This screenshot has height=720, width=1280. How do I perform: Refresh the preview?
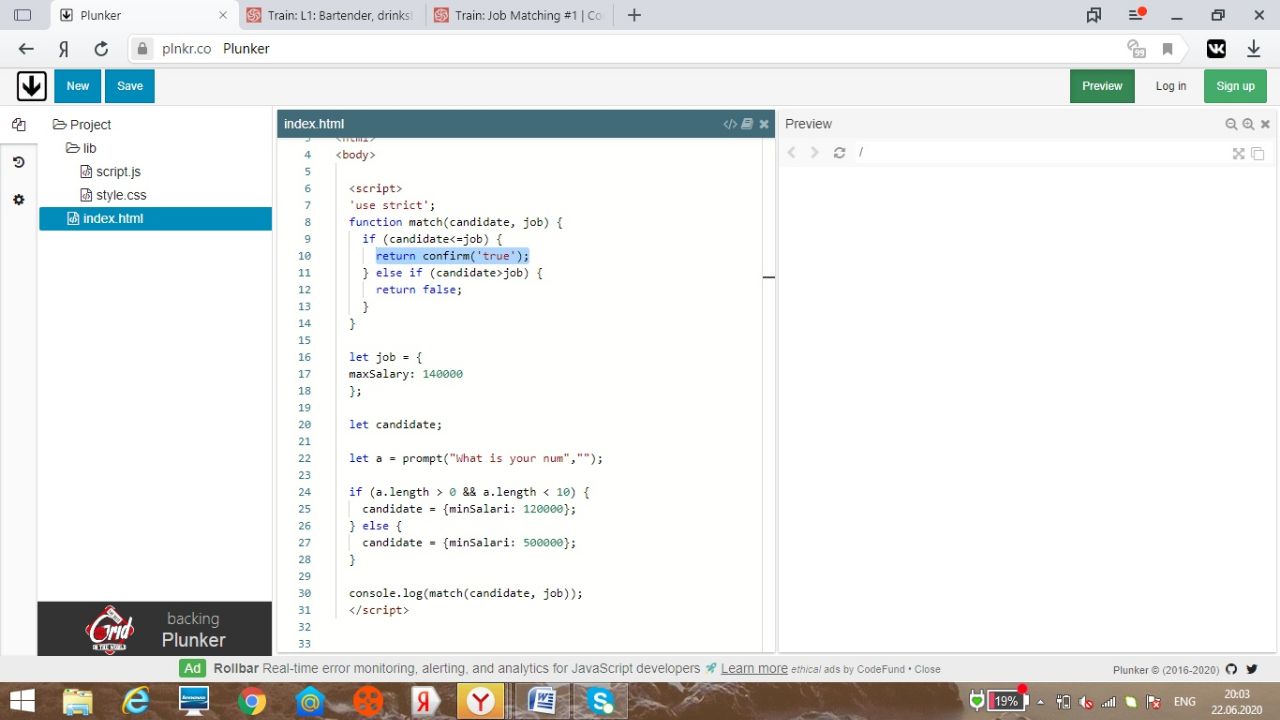839,152
